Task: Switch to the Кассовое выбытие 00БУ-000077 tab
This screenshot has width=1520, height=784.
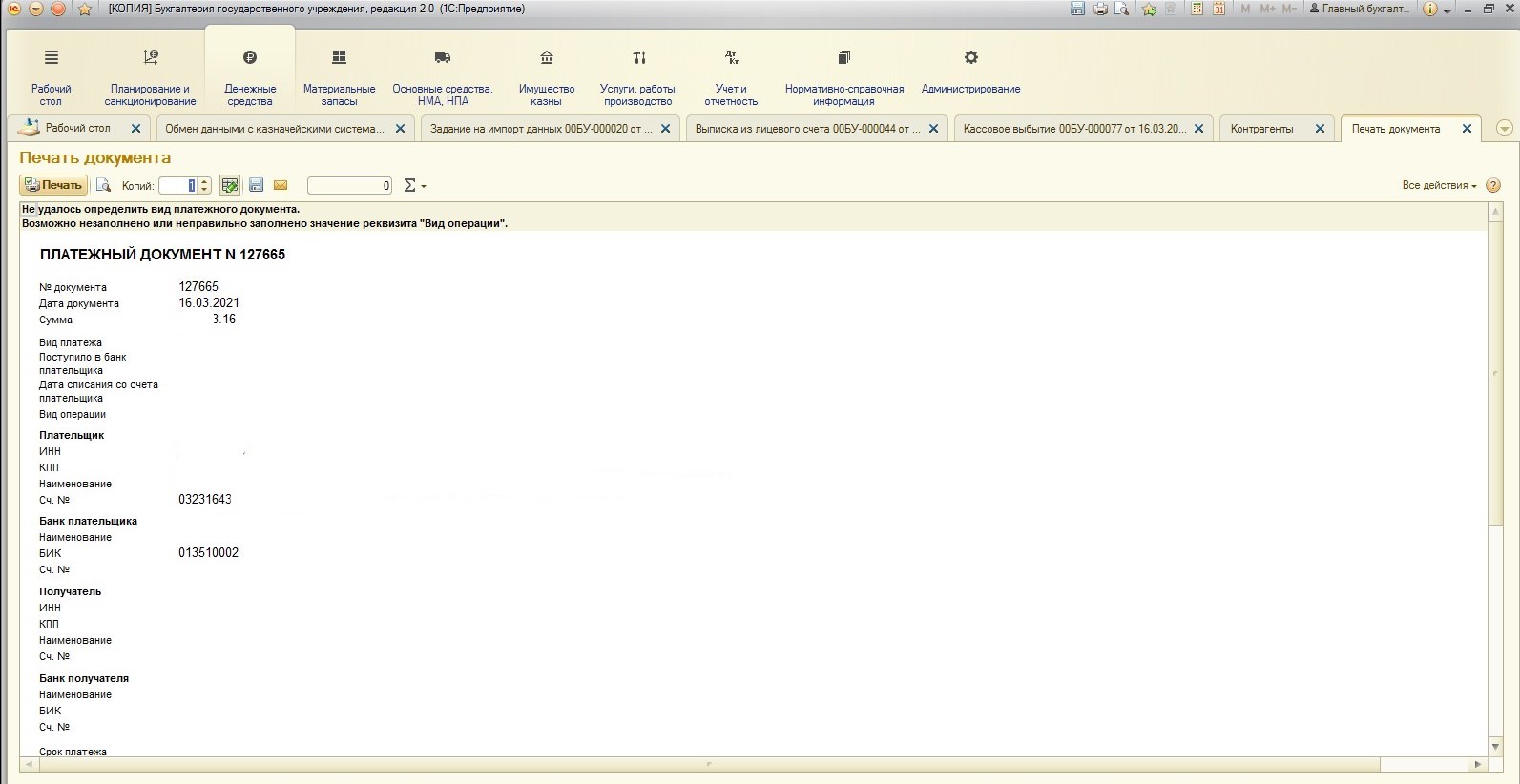Action: click(x=1074, y=129)
